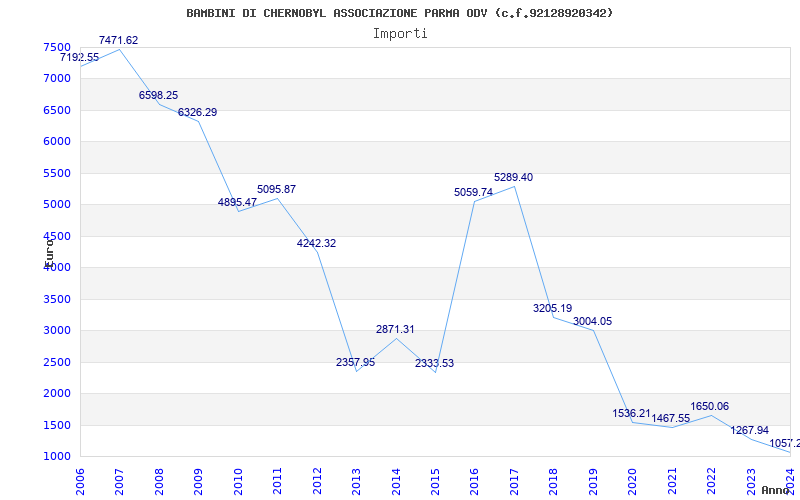
Task: Select the x-axis year 2018
Action: pyautogui.click(x=554, y=482)
